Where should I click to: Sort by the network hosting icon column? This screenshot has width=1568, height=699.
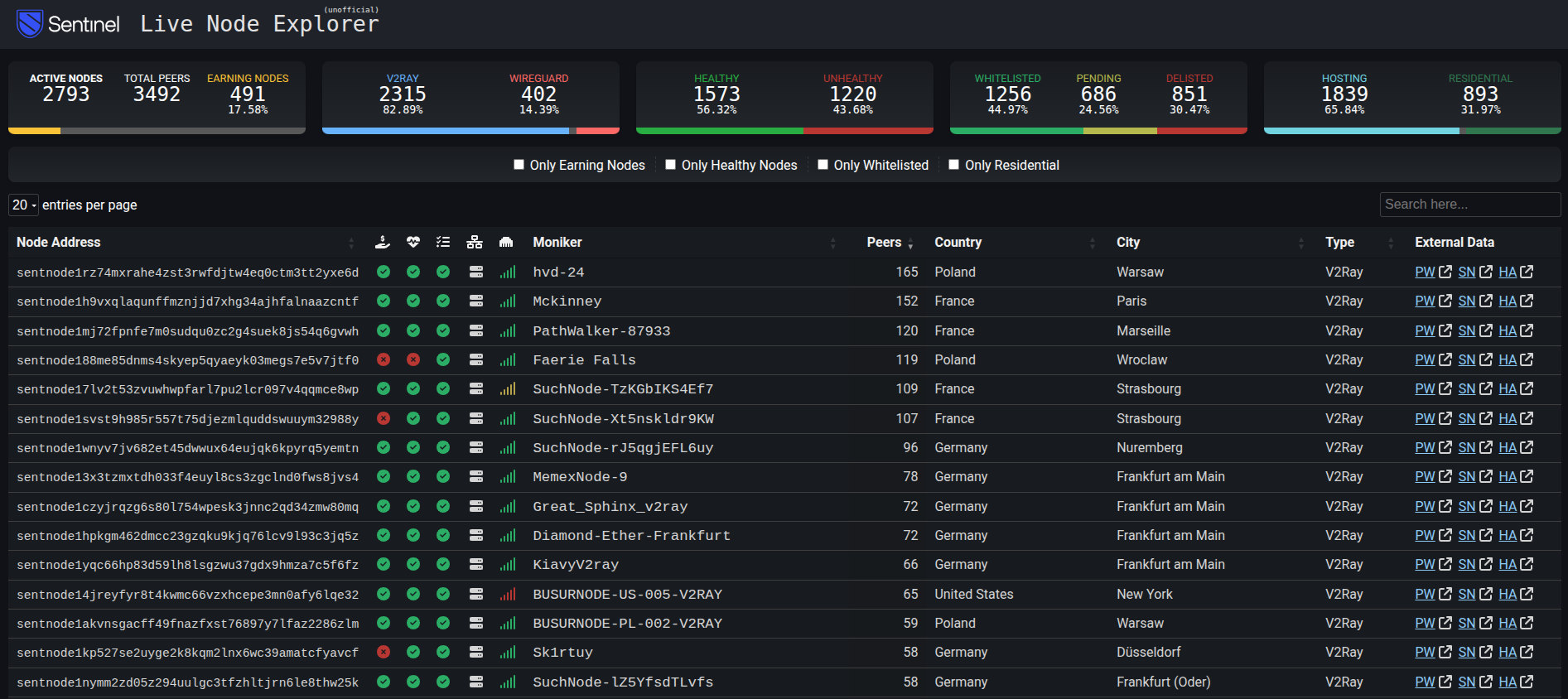click(475, 242)
